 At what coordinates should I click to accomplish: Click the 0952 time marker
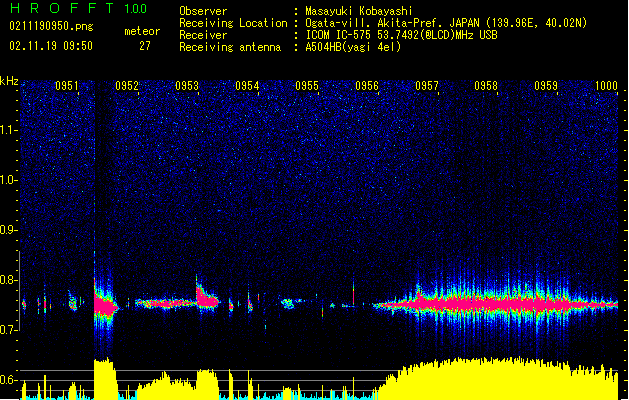pyautogui.click(x=127, y=86)
